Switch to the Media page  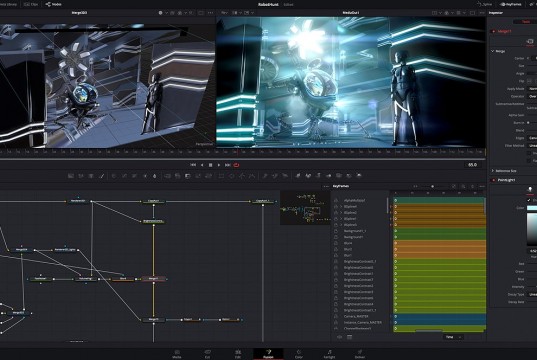tap(177, 354)
